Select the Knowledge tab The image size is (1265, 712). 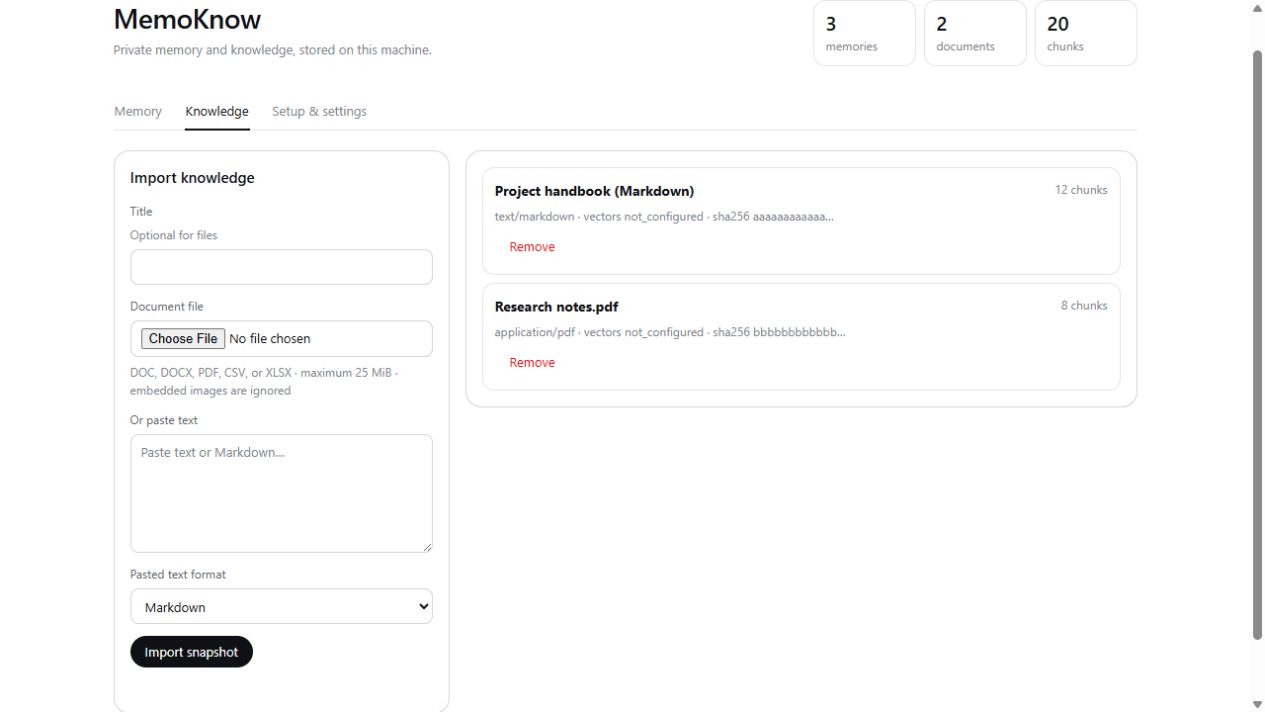tap(217, 111)
